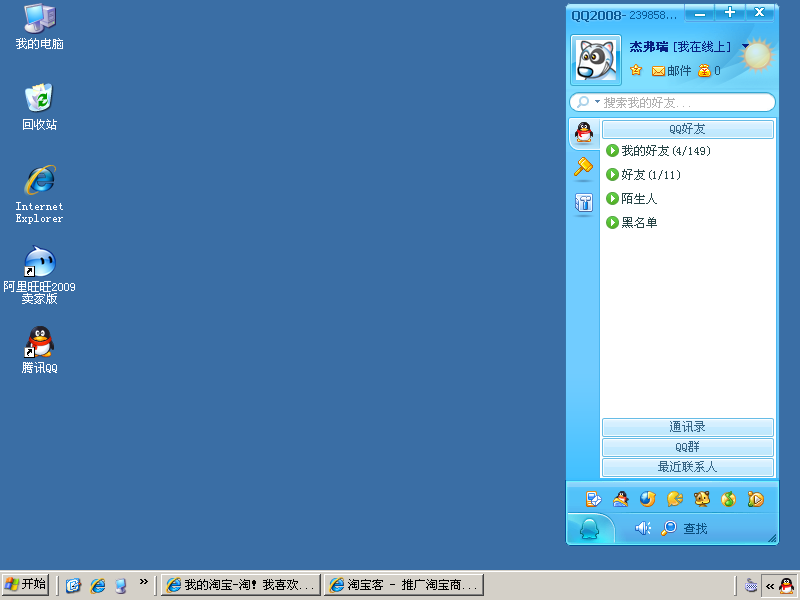Open the QQ mail composer icon in bottom toolbar
800x600 pixels.
tap(593, 498)
